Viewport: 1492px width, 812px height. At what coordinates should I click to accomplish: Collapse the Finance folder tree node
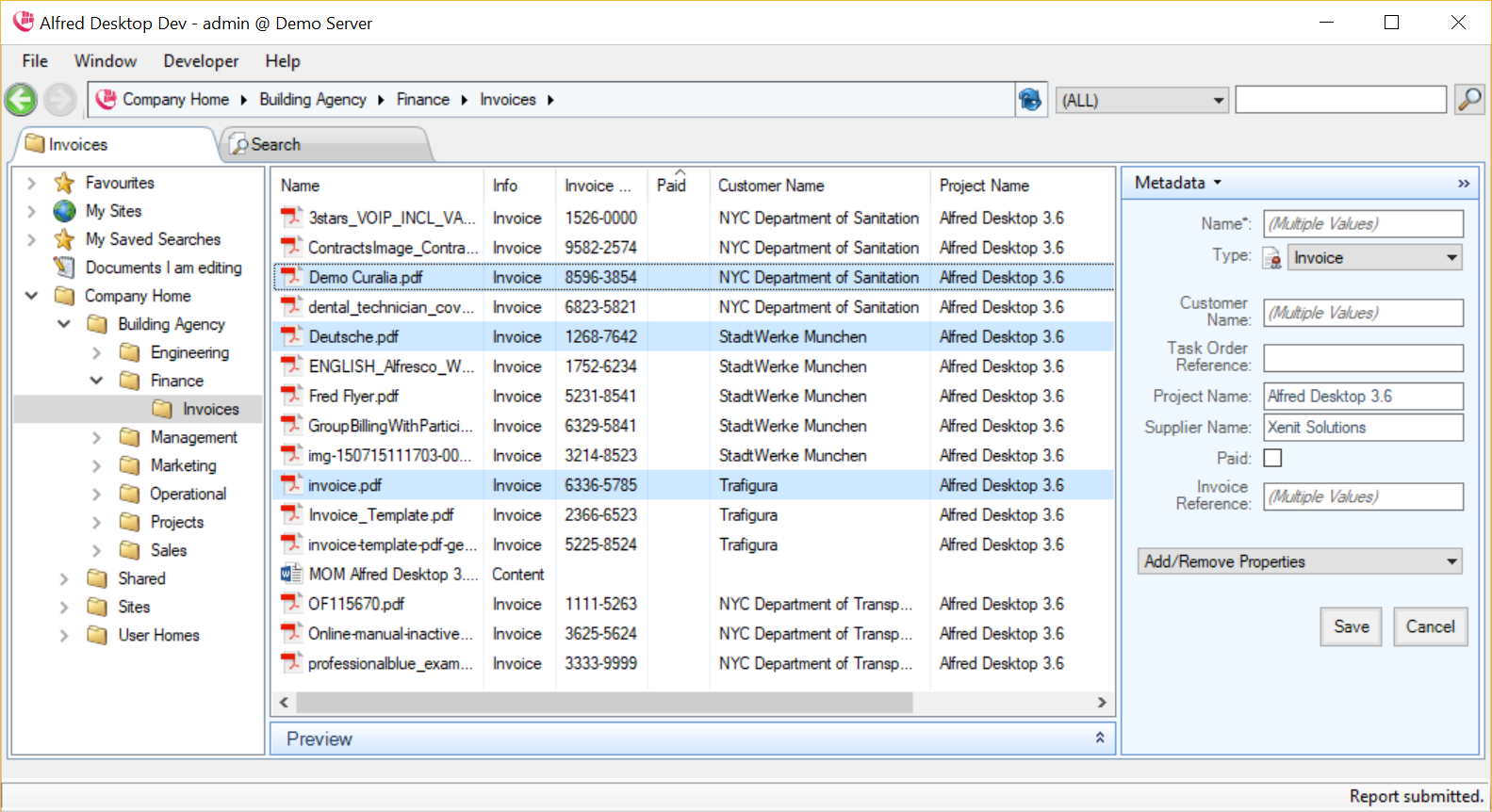tap(96, 381)
